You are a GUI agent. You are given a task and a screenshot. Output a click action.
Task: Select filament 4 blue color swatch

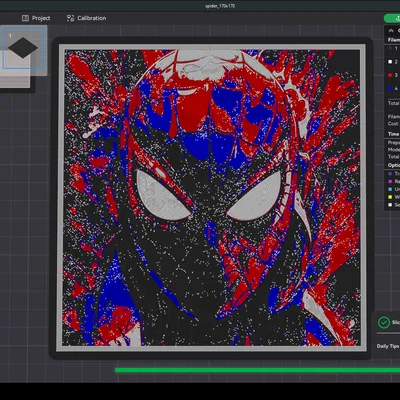(x=390, y=88)
